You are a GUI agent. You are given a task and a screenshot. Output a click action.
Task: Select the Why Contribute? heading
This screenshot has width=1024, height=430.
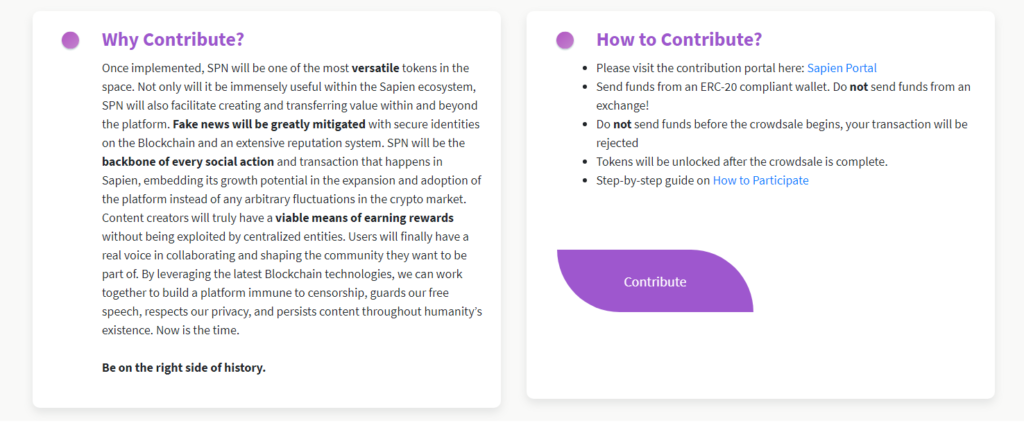172,40
